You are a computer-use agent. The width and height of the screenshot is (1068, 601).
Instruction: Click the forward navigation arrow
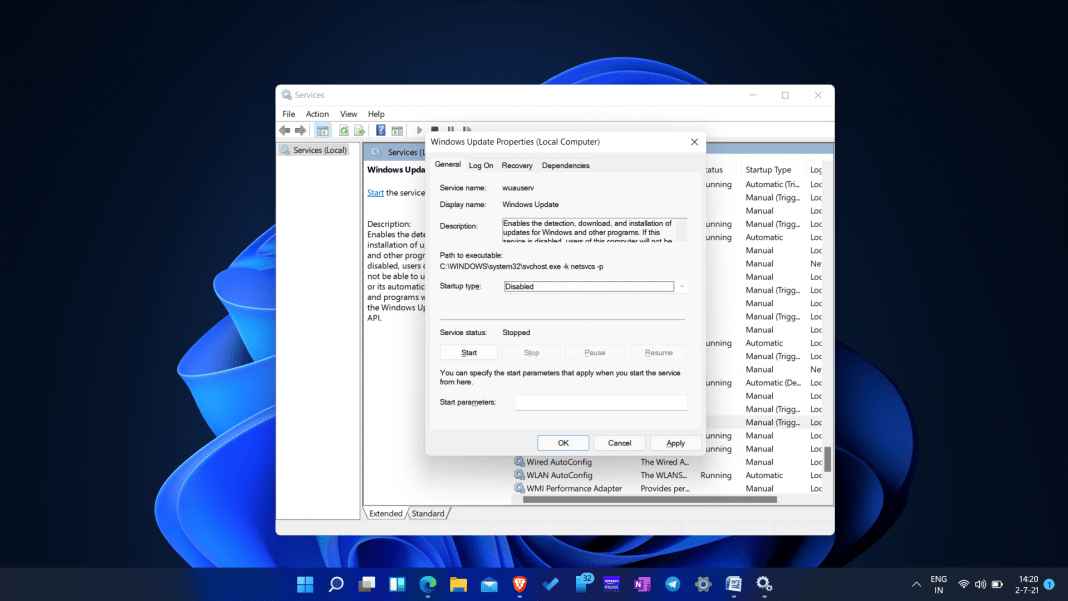tap(299, 130)
